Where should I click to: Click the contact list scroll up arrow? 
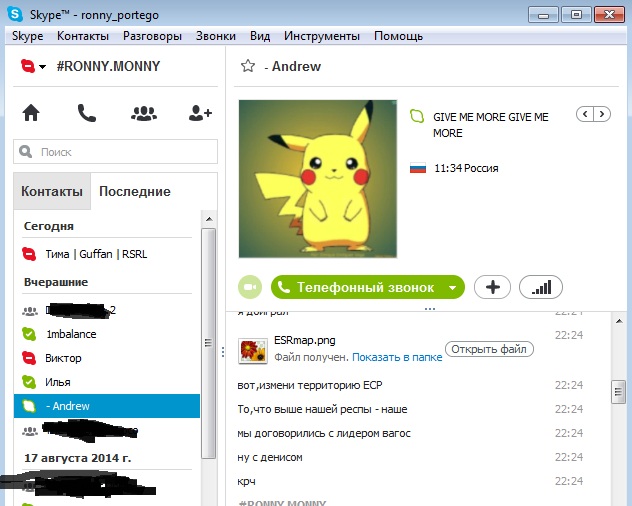point(209,219)
